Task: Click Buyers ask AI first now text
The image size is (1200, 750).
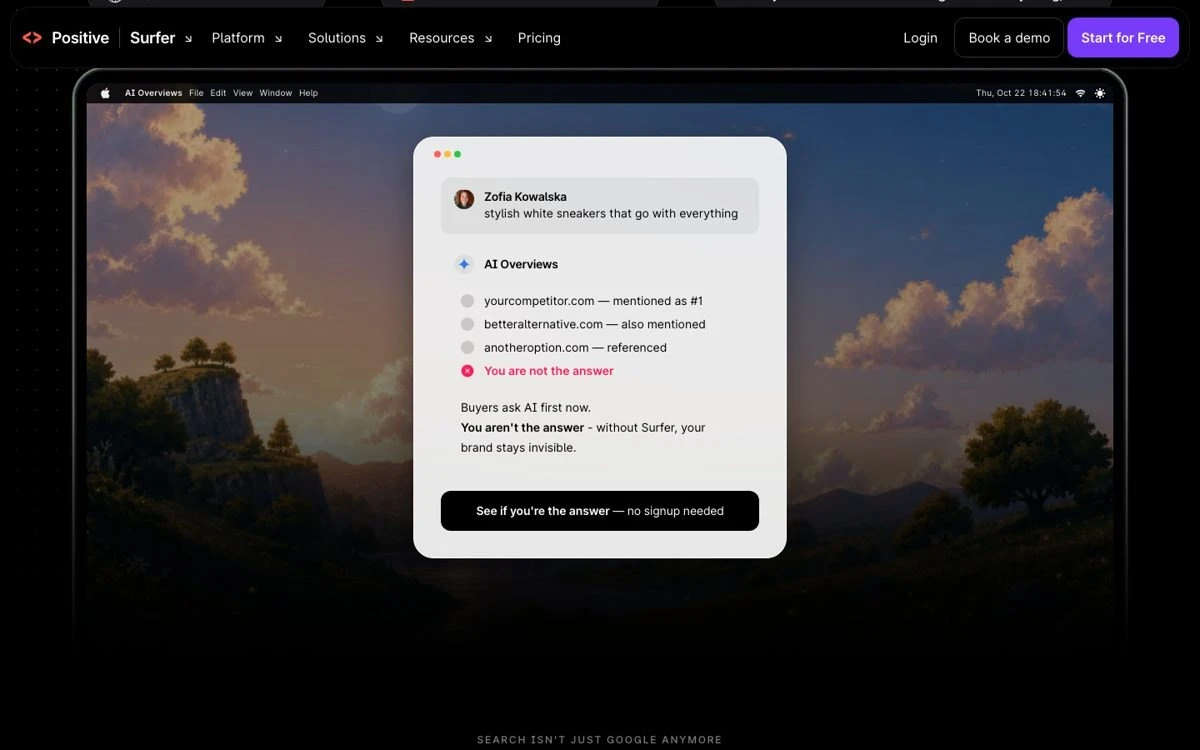Action: click(526, 408)
